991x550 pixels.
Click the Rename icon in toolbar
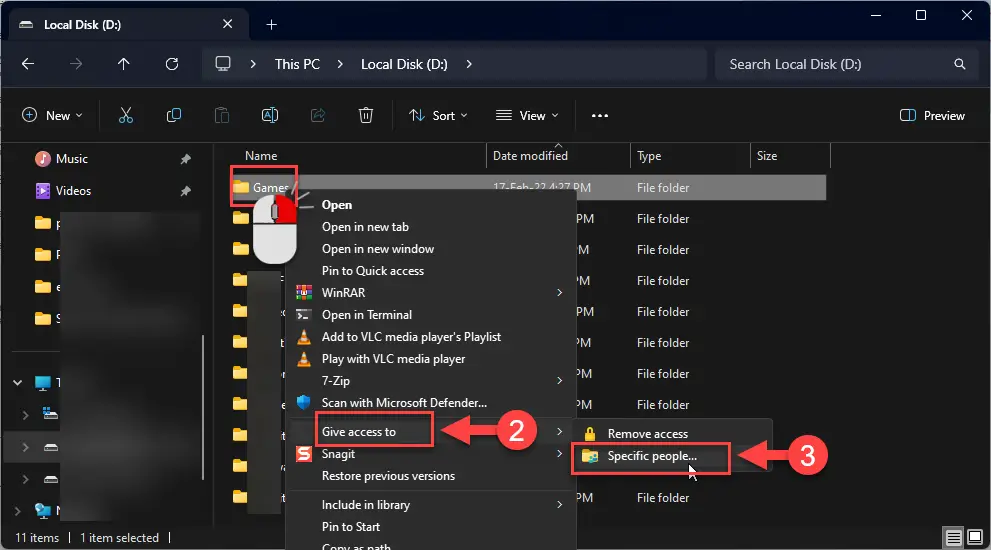coord(269,115)
